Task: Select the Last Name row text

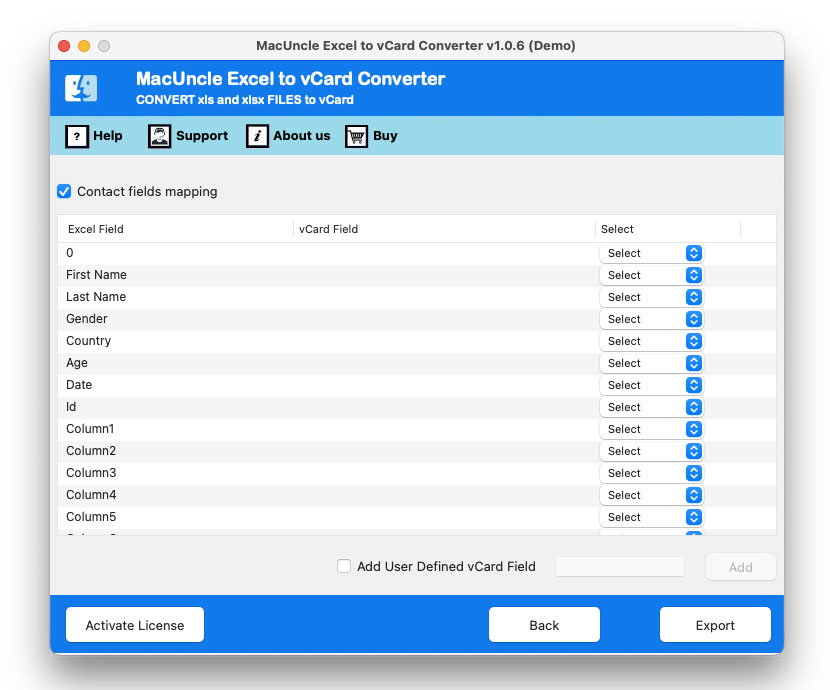Action: (x=96, y=297)
